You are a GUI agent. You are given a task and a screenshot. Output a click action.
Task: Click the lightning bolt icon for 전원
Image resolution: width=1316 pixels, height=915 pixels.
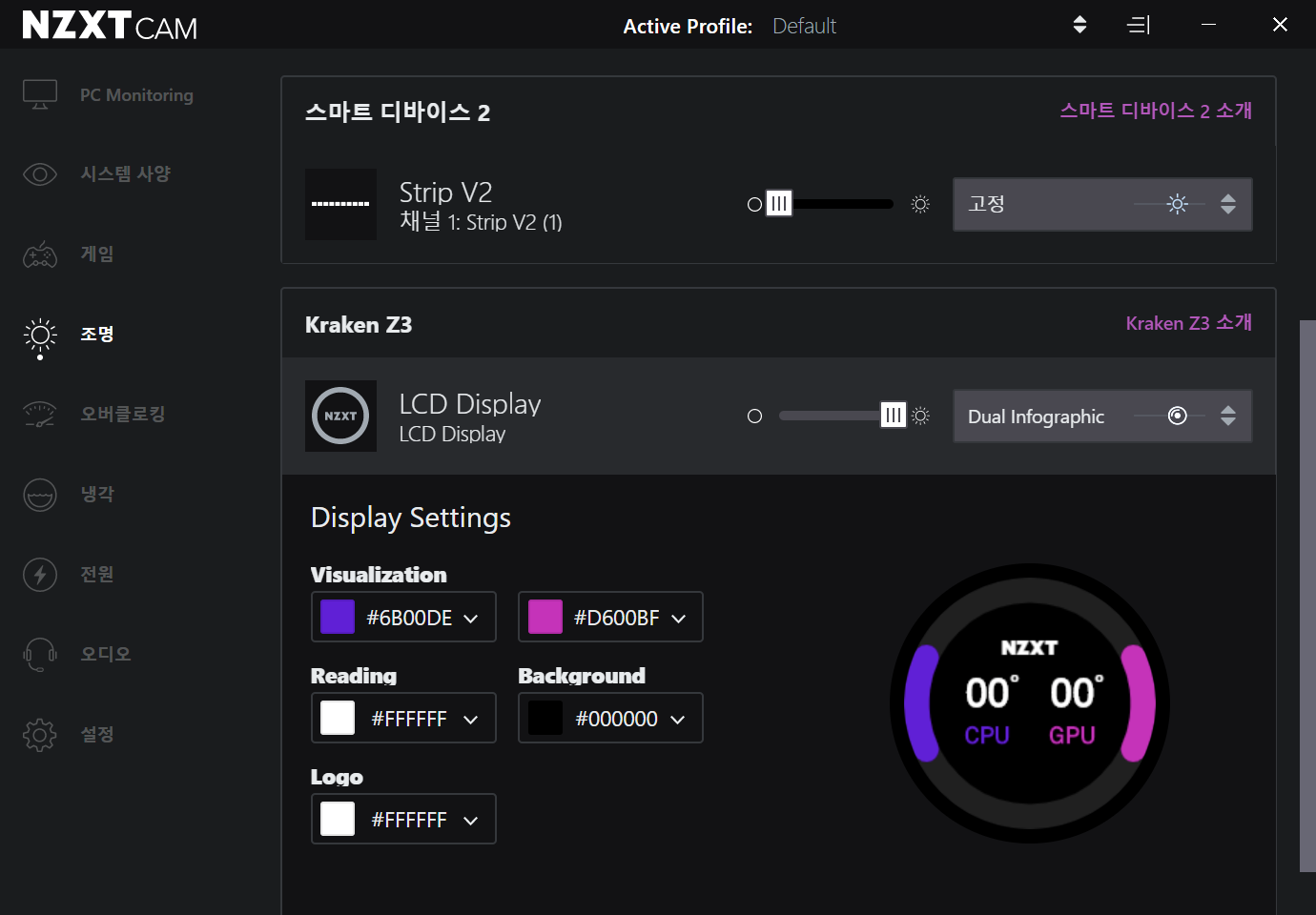coord(40,575)
